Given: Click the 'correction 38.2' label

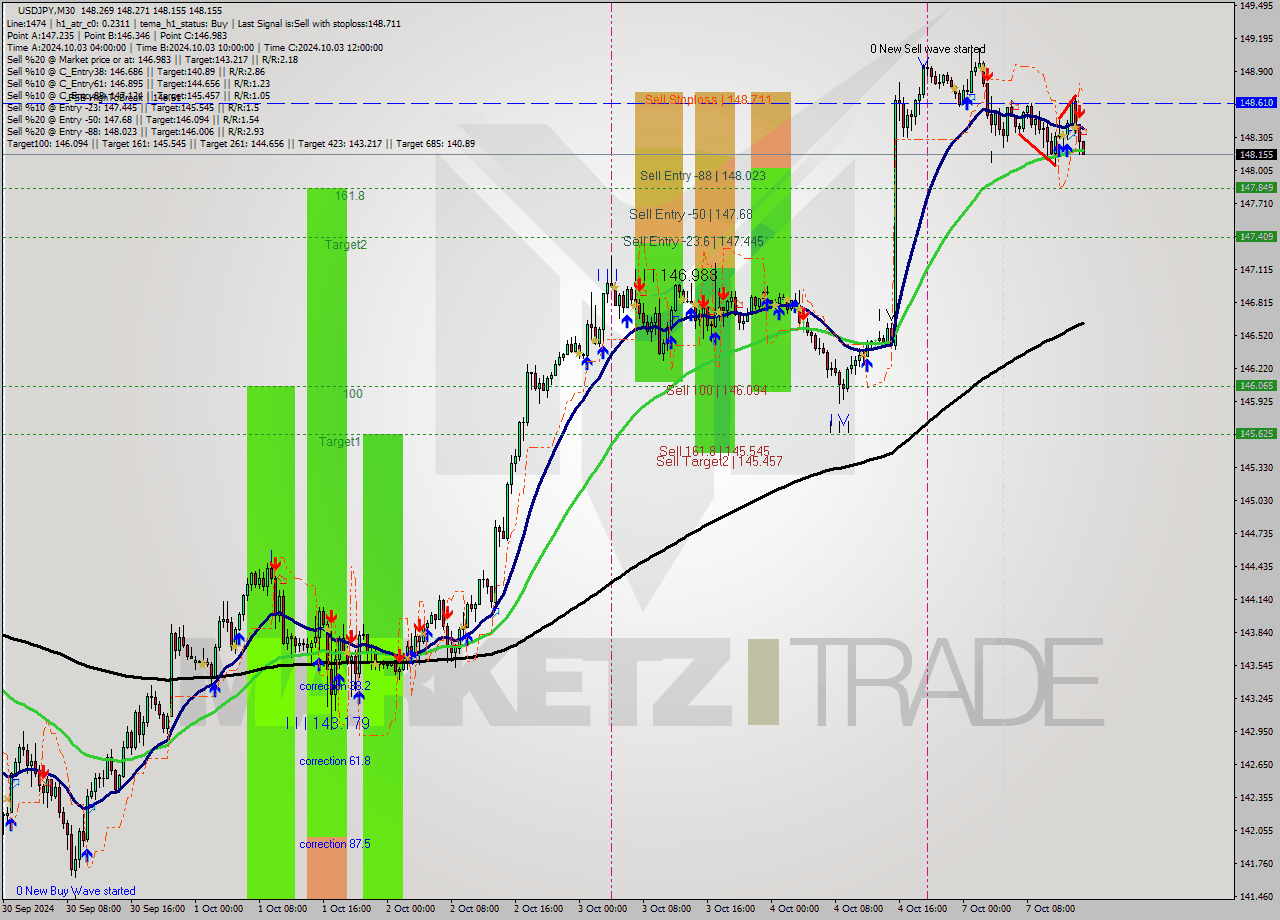Looking at the screenshot, I should (x=335, y=686).
